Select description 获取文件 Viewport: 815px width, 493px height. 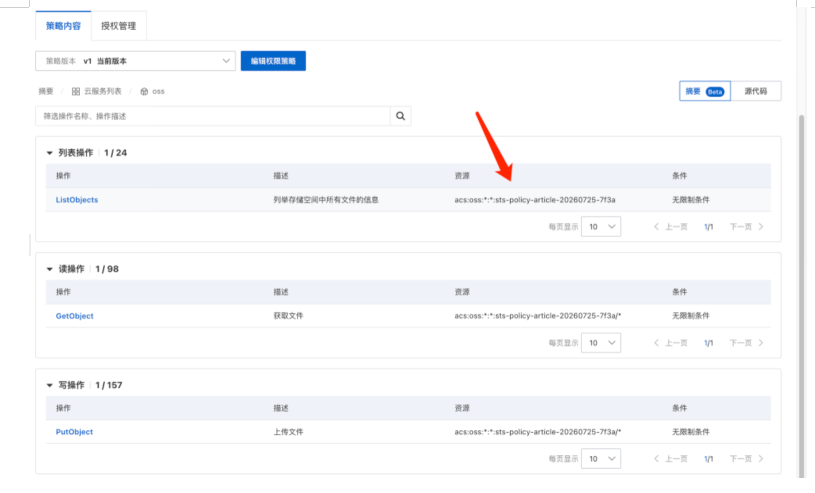(288, 316)
